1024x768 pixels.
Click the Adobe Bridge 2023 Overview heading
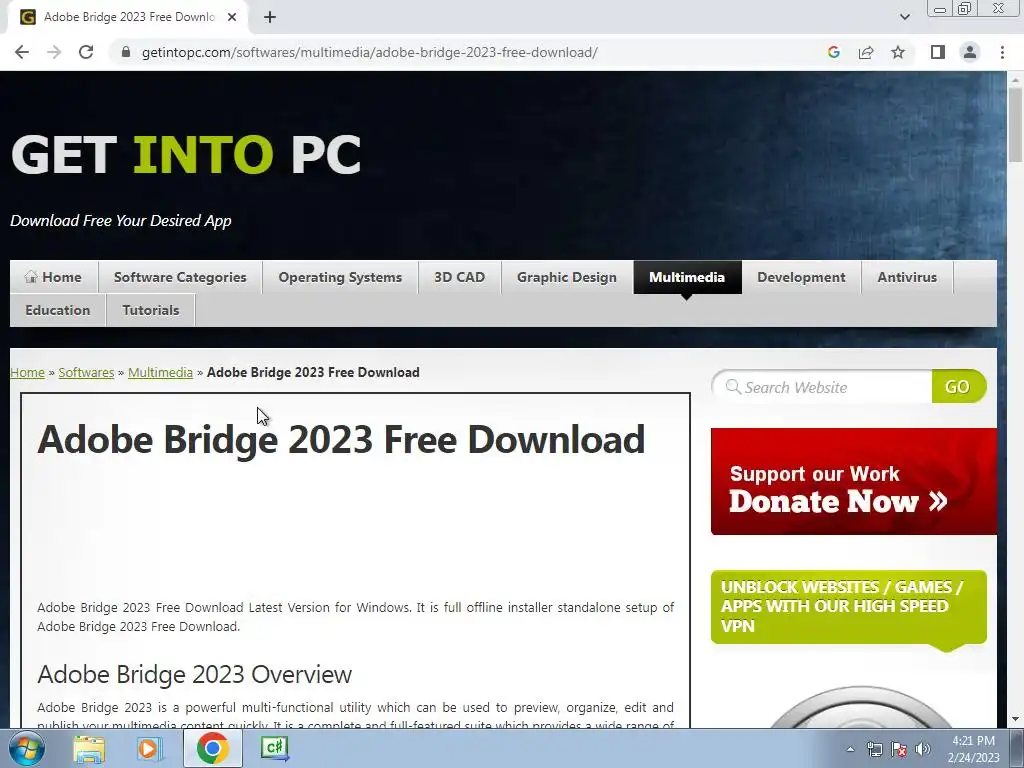click(195, 675)
